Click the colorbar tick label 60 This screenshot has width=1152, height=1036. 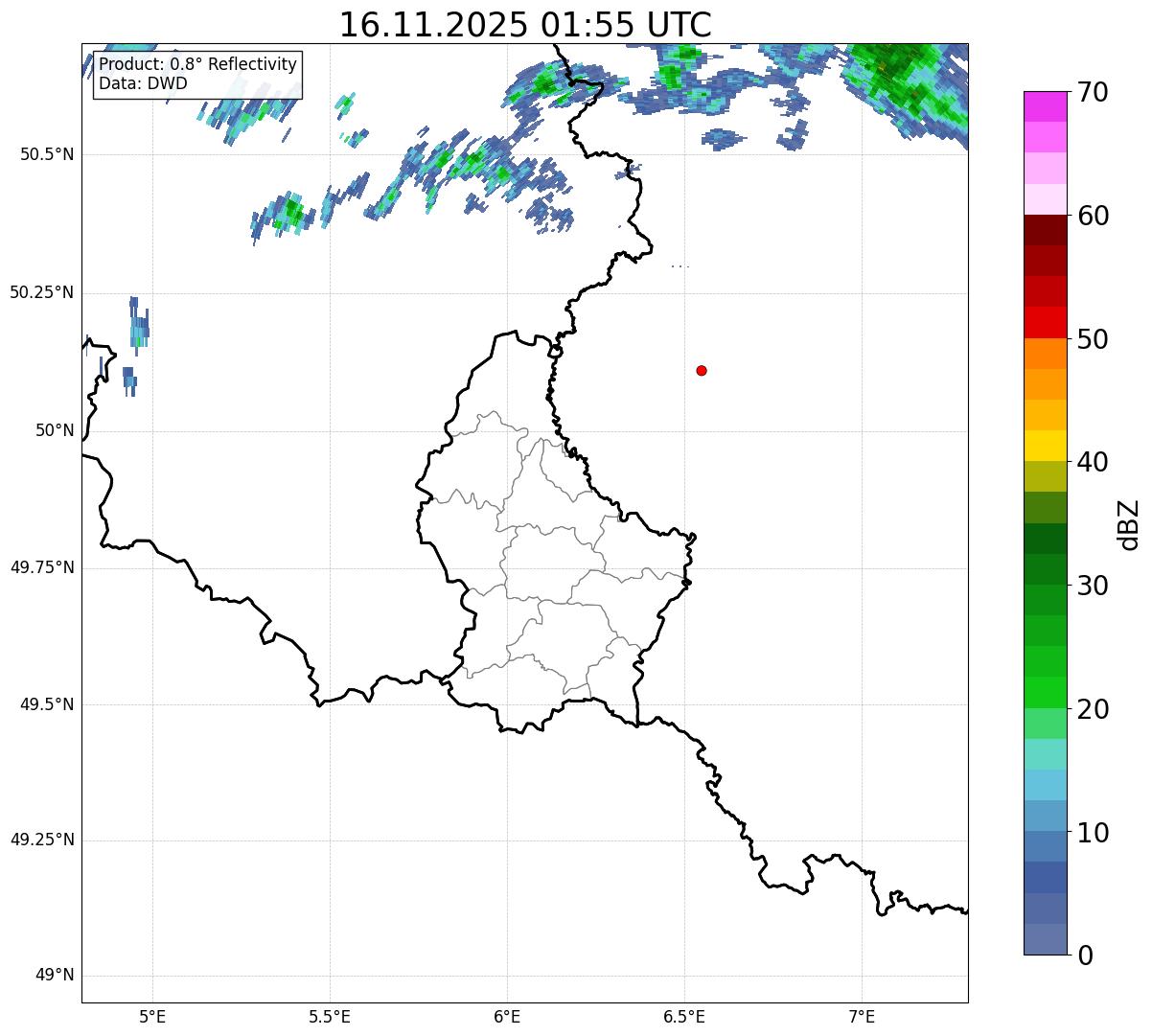pos(1092,216)
